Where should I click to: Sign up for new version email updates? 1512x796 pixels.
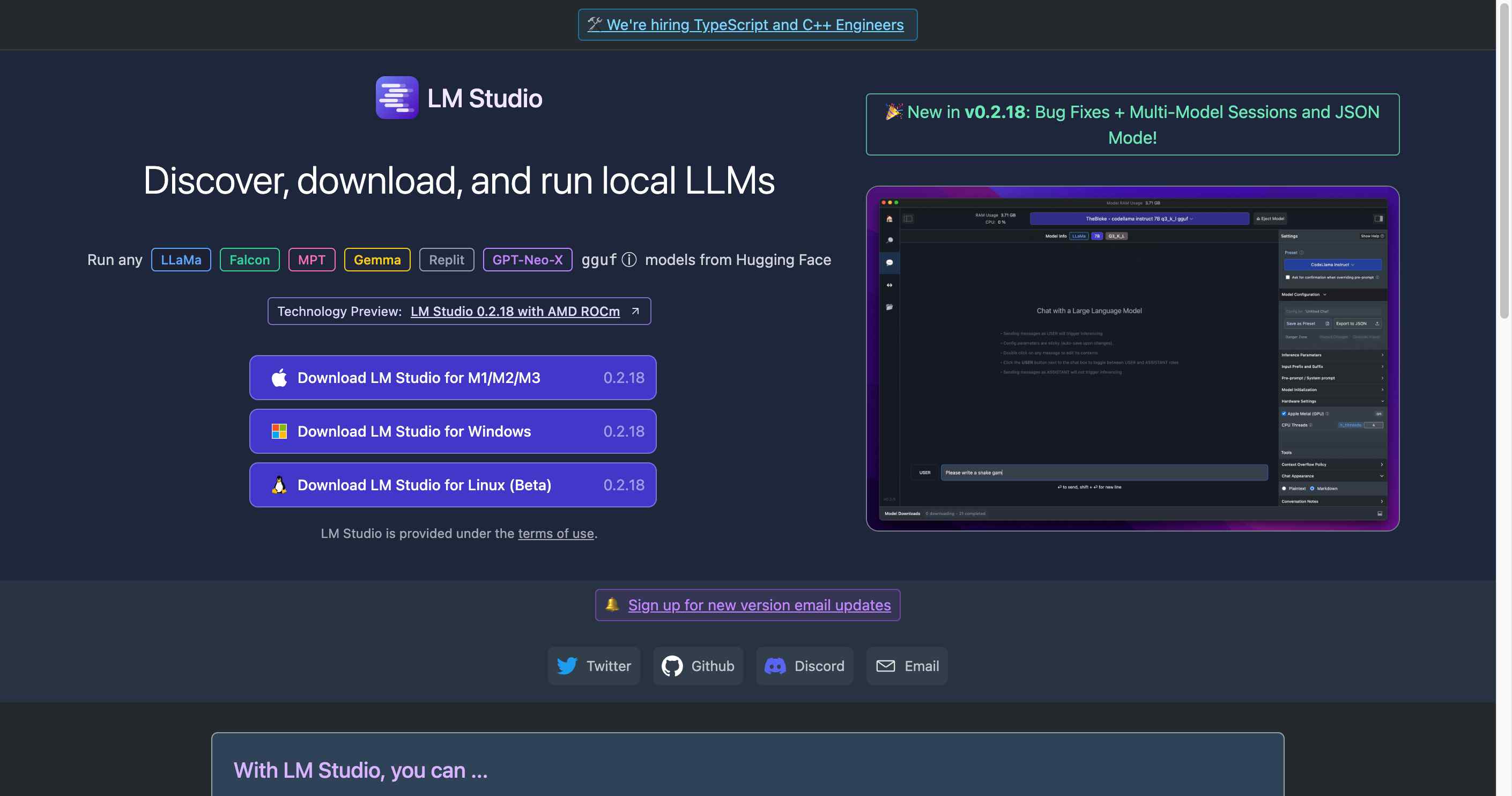click(759, 605)
